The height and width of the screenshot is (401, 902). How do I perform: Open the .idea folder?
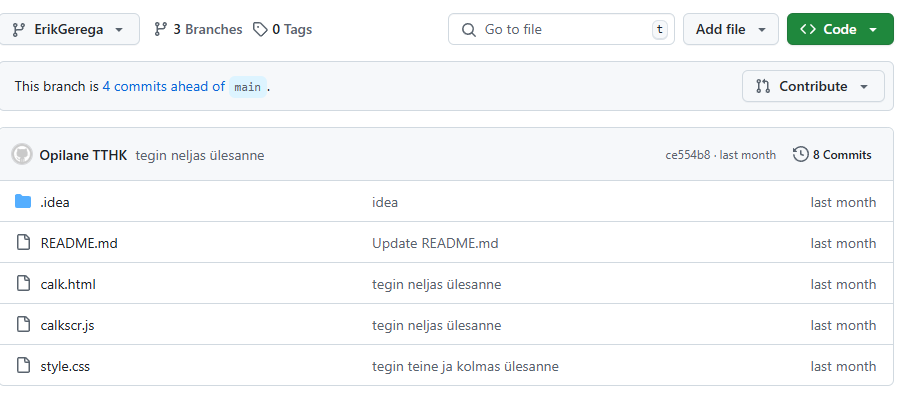(x=55, y=203)
